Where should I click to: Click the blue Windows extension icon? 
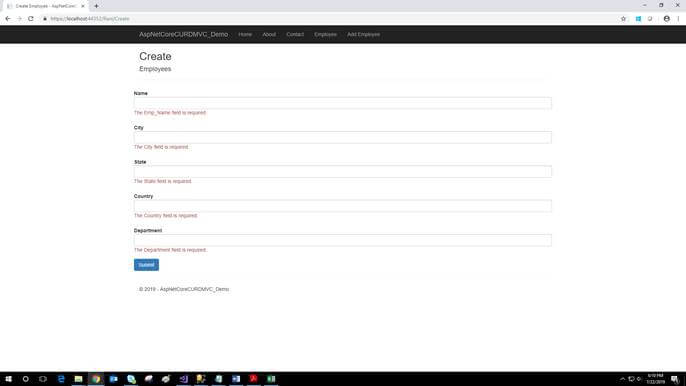[x=638, y=19]
